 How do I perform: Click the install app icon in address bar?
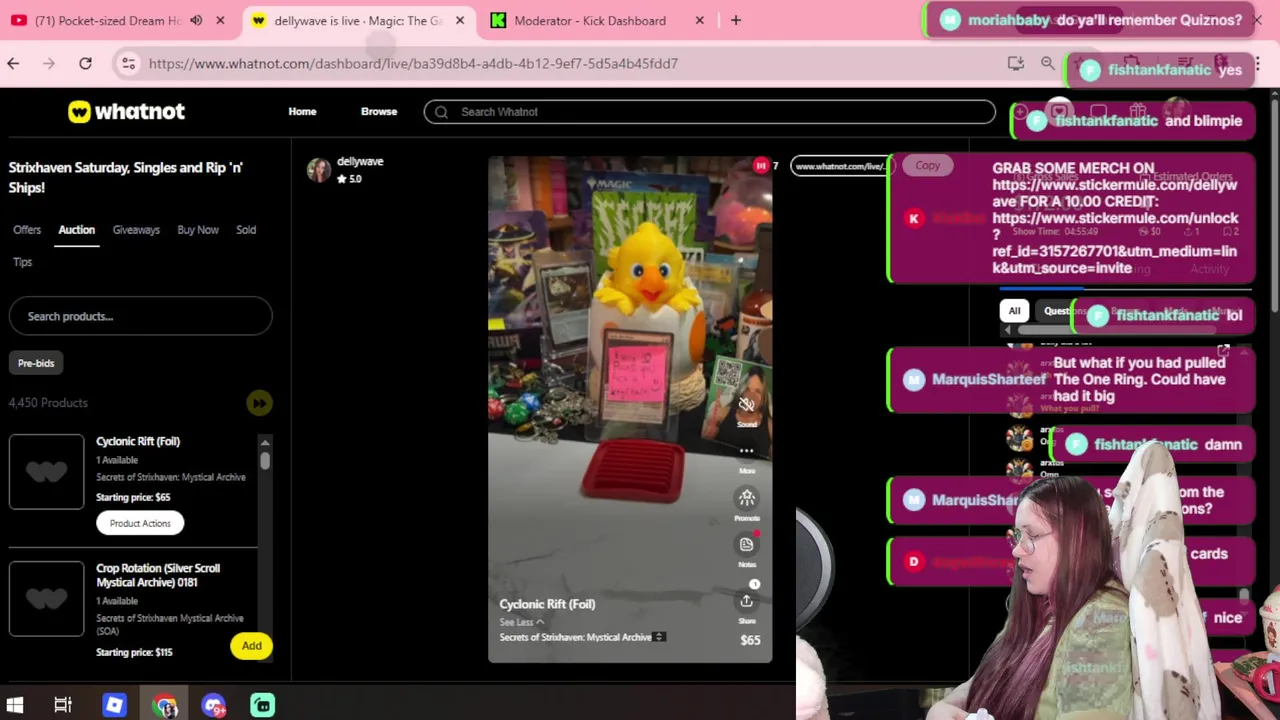click(x=1016, y=63)
